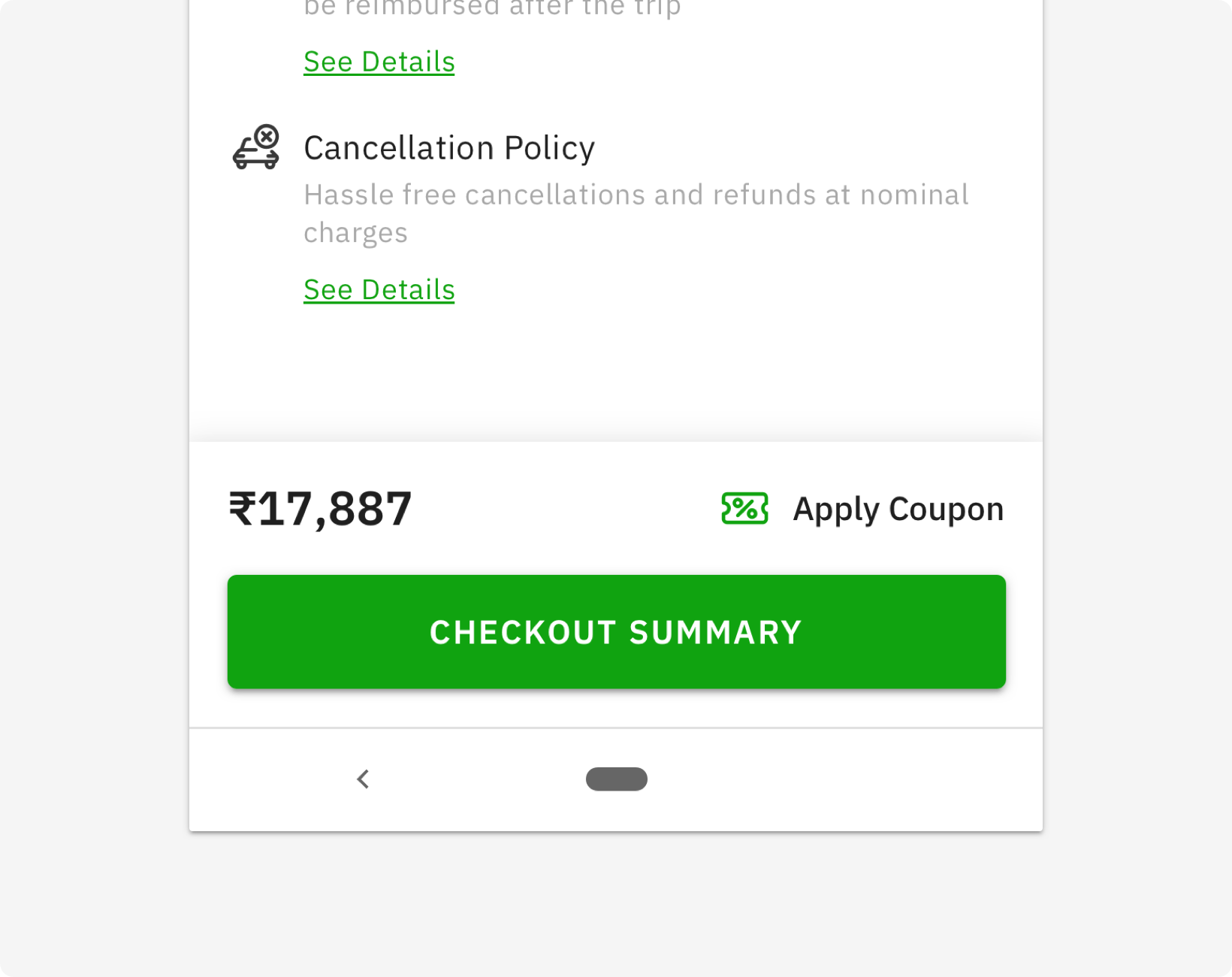Viewport: 1232px width, 977px height.
Task: Tap the word CHECKOUT on the green button
Action: coord(523,633)
